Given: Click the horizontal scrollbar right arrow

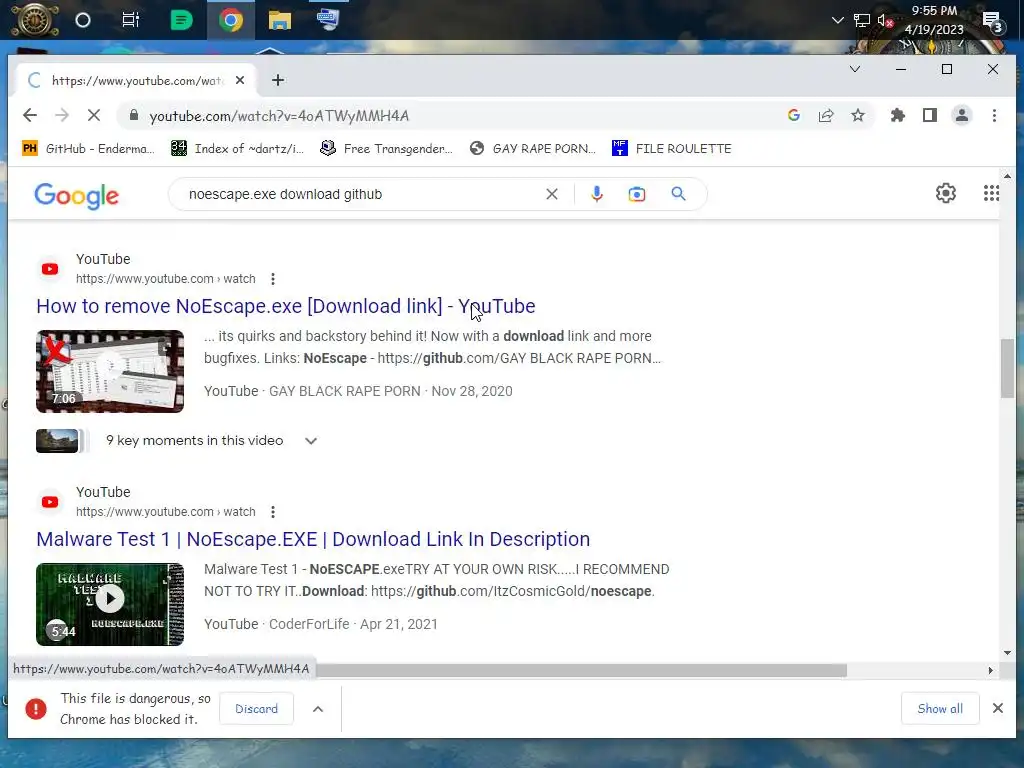Looking at the screenshot, I should [x=991, y=671].
